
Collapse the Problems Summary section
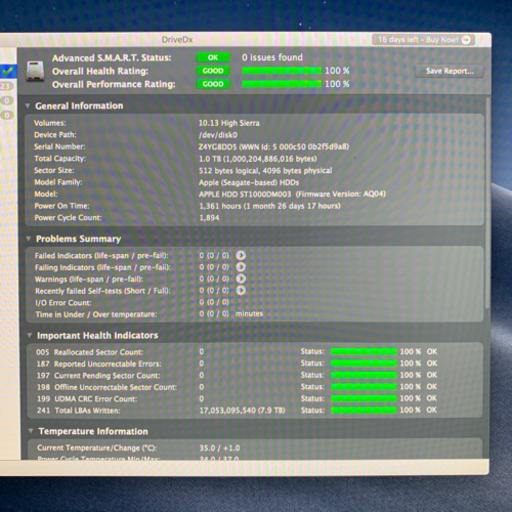pyautogui.click(x=29, y=239)
